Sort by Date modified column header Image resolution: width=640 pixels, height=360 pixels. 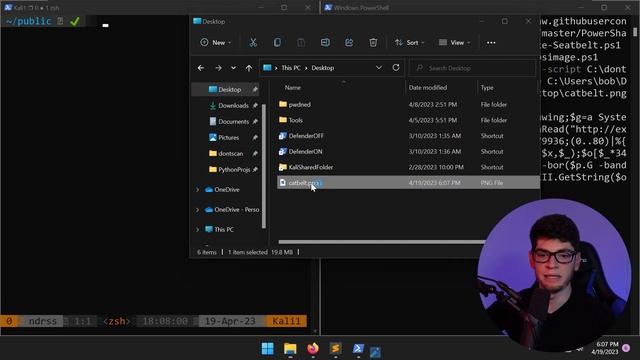point(428,88)
